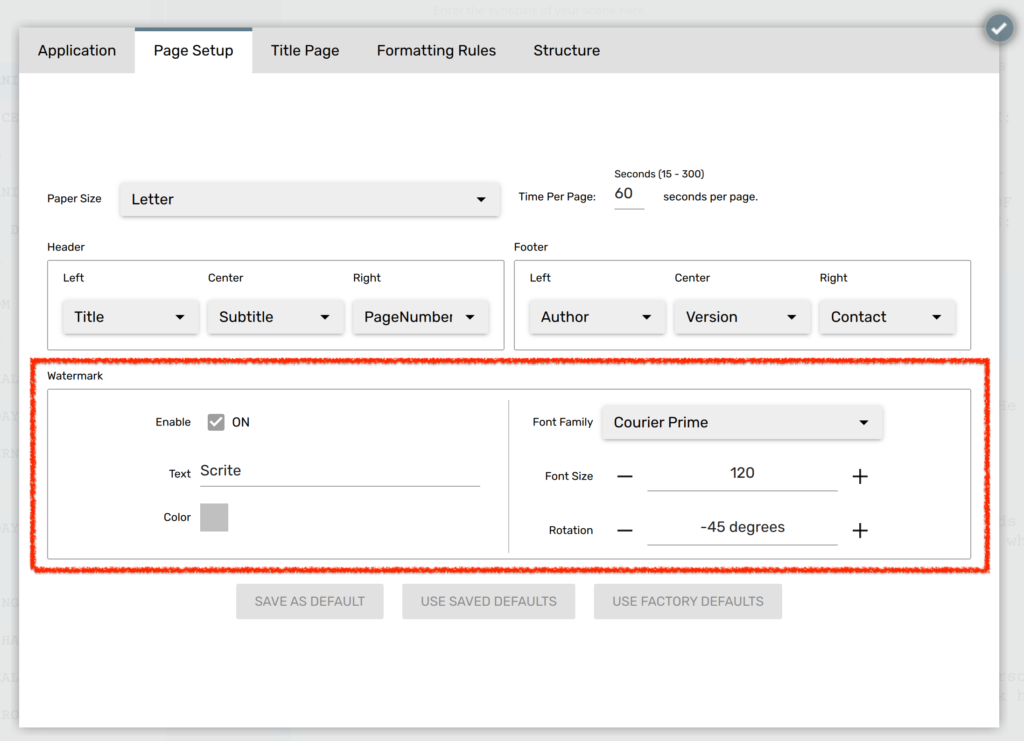
Task: Click the minus icon to decrease Font Size
Action: coord(625,476)
